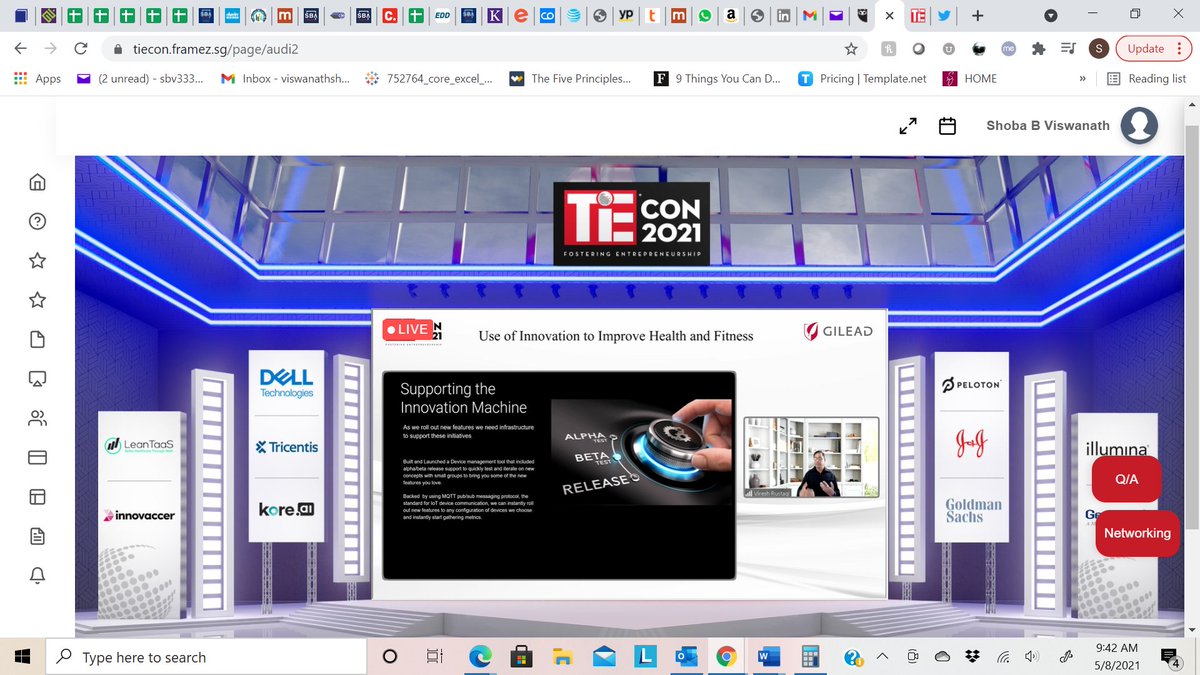Open the calendar agenda icon

coord(948,126)
